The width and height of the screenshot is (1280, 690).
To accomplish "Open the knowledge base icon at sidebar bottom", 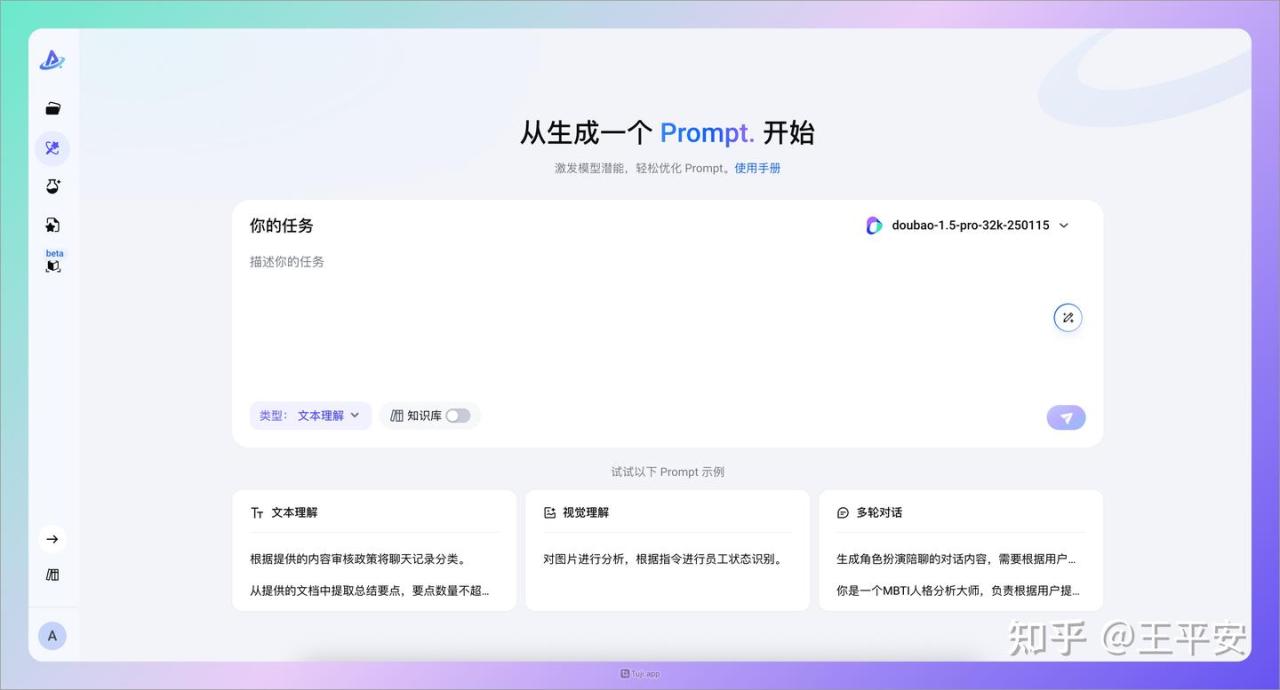I will coord(53,575).
